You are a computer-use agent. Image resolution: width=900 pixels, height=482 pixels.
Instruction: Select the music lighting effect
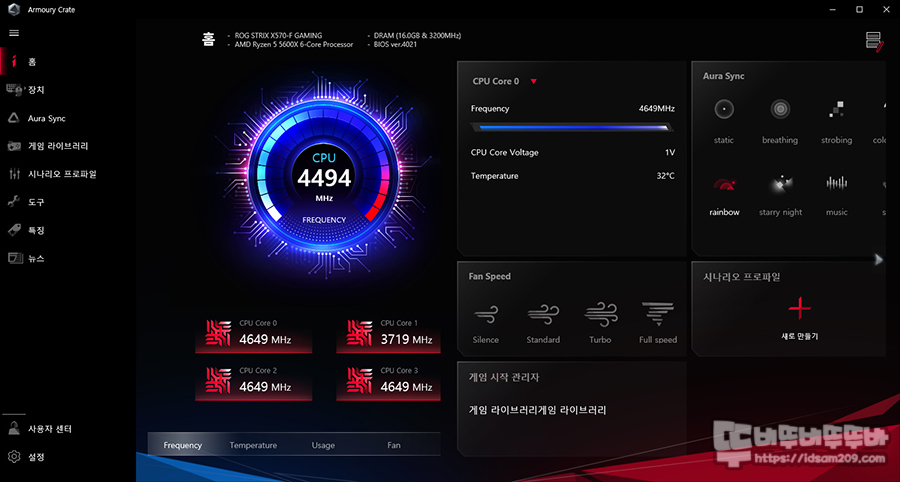[x=836, y=195]
